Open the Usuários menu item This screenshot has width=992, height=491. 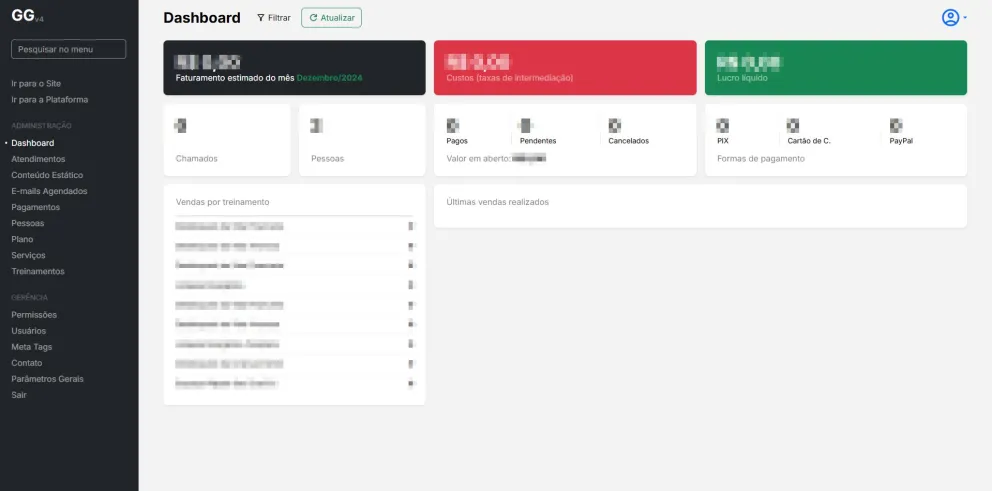(x=28, y=331)
